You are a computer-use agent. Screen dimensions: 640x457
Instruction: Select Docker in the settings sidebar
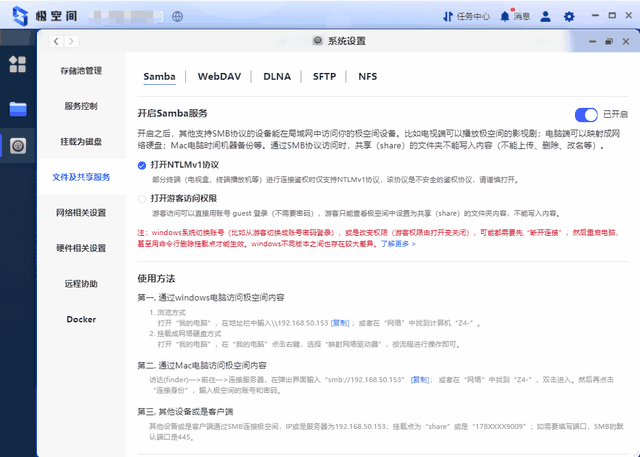(x=81, y=319)
